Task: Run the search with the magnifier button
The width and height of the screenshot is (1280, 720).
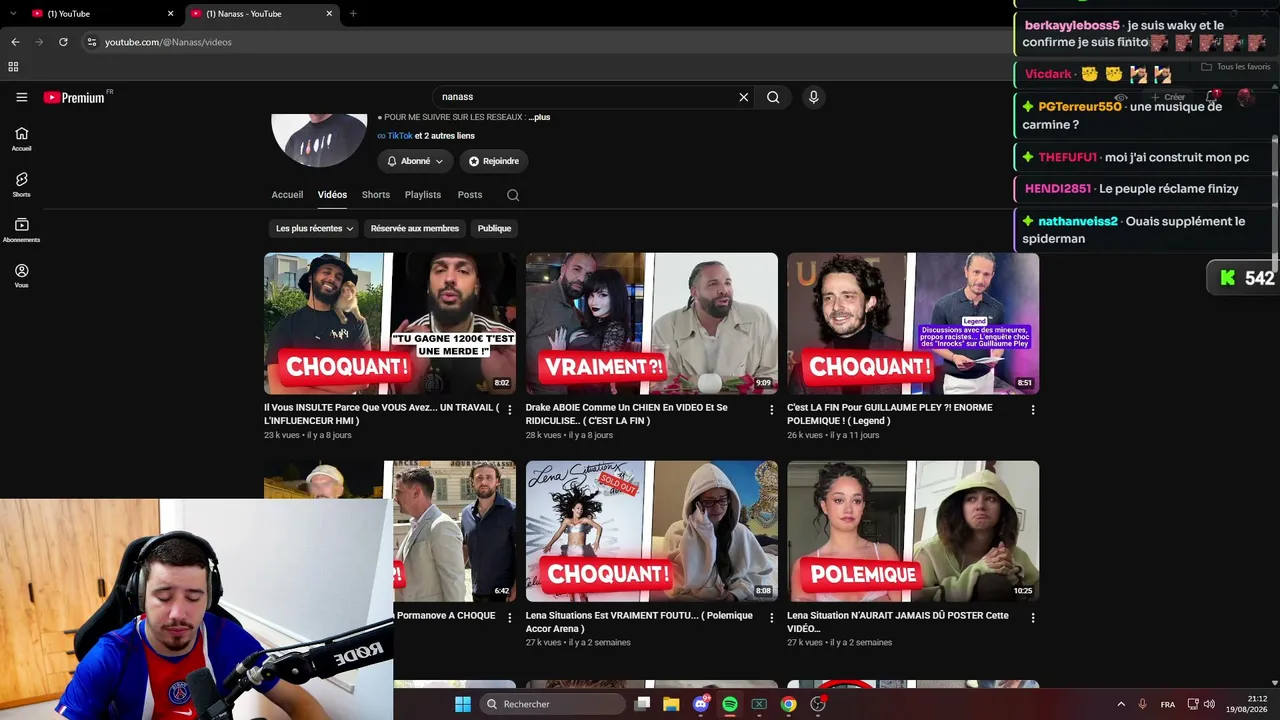Action: tap(773, 97)
